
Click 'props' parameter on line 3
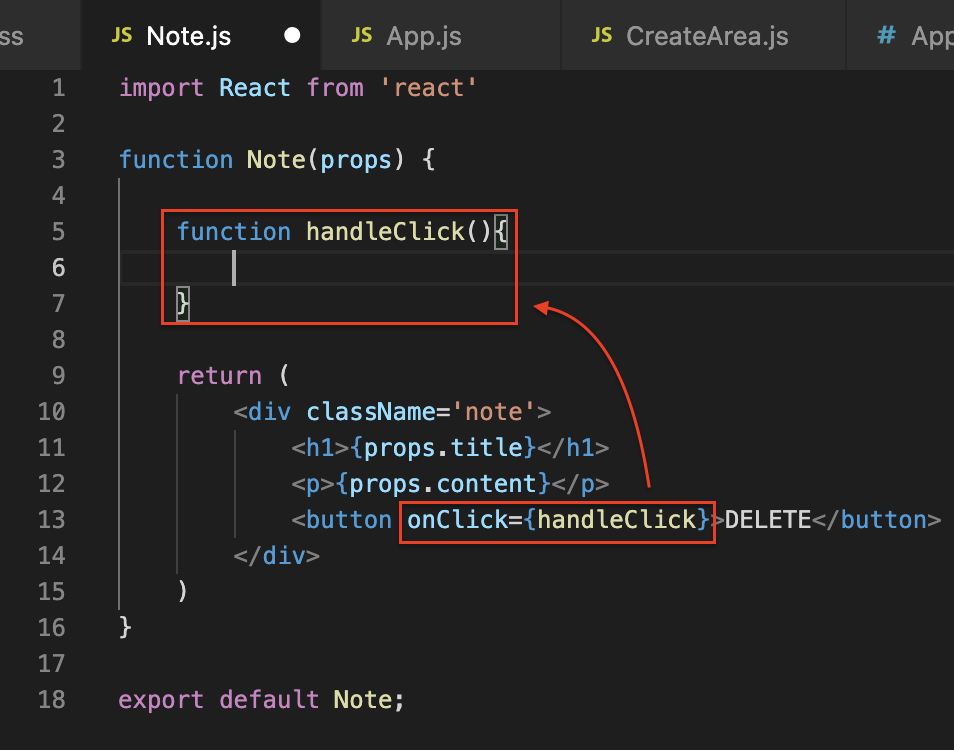[356, 160]
